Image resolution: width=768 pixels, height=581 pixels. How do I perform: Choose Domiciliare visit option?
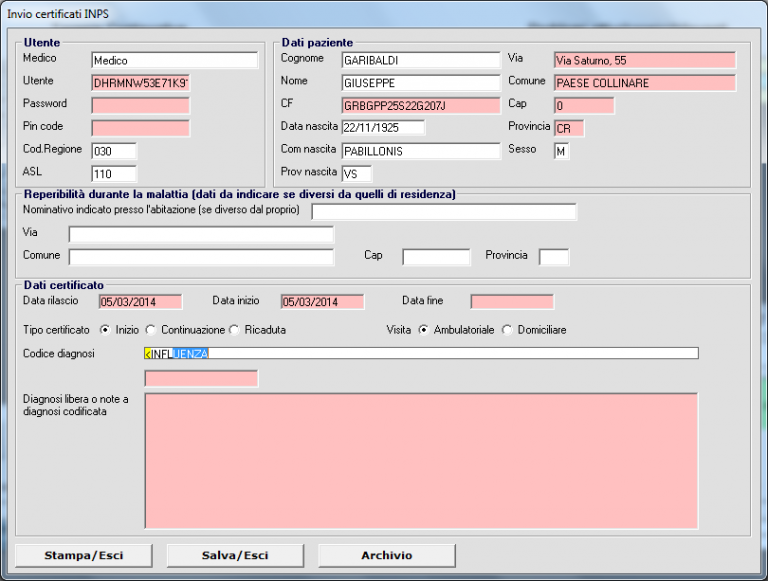[507, 330]
